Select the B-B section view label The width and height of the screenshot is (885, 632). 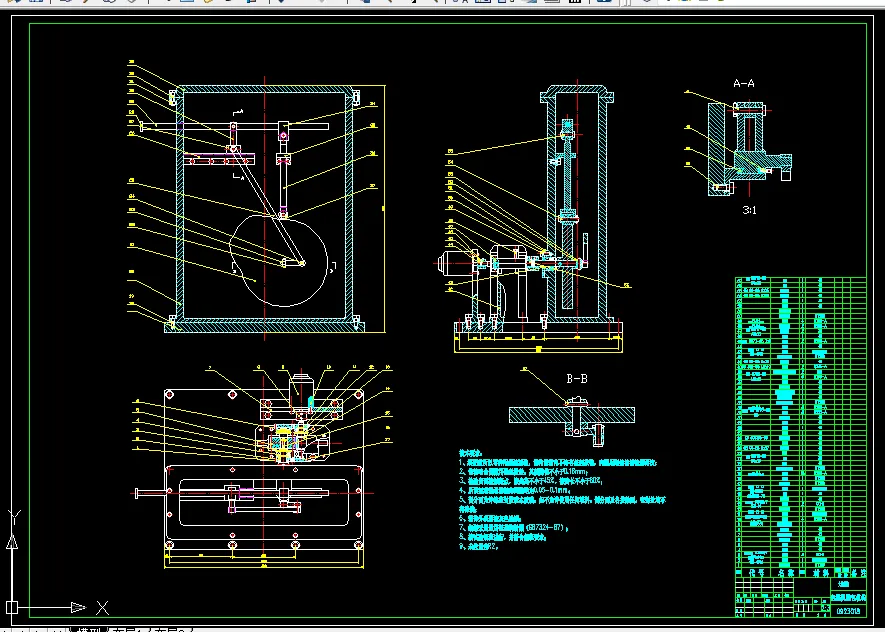tap(577, 379)
